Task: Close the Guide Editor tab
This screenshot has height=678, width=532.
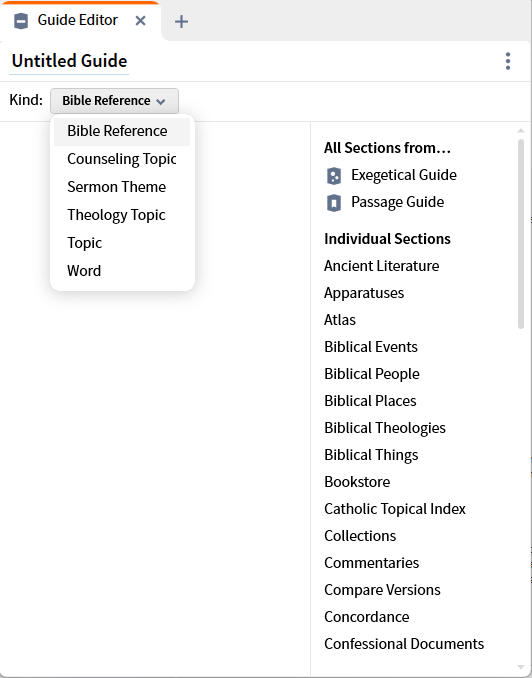Action: pos(140,20)
